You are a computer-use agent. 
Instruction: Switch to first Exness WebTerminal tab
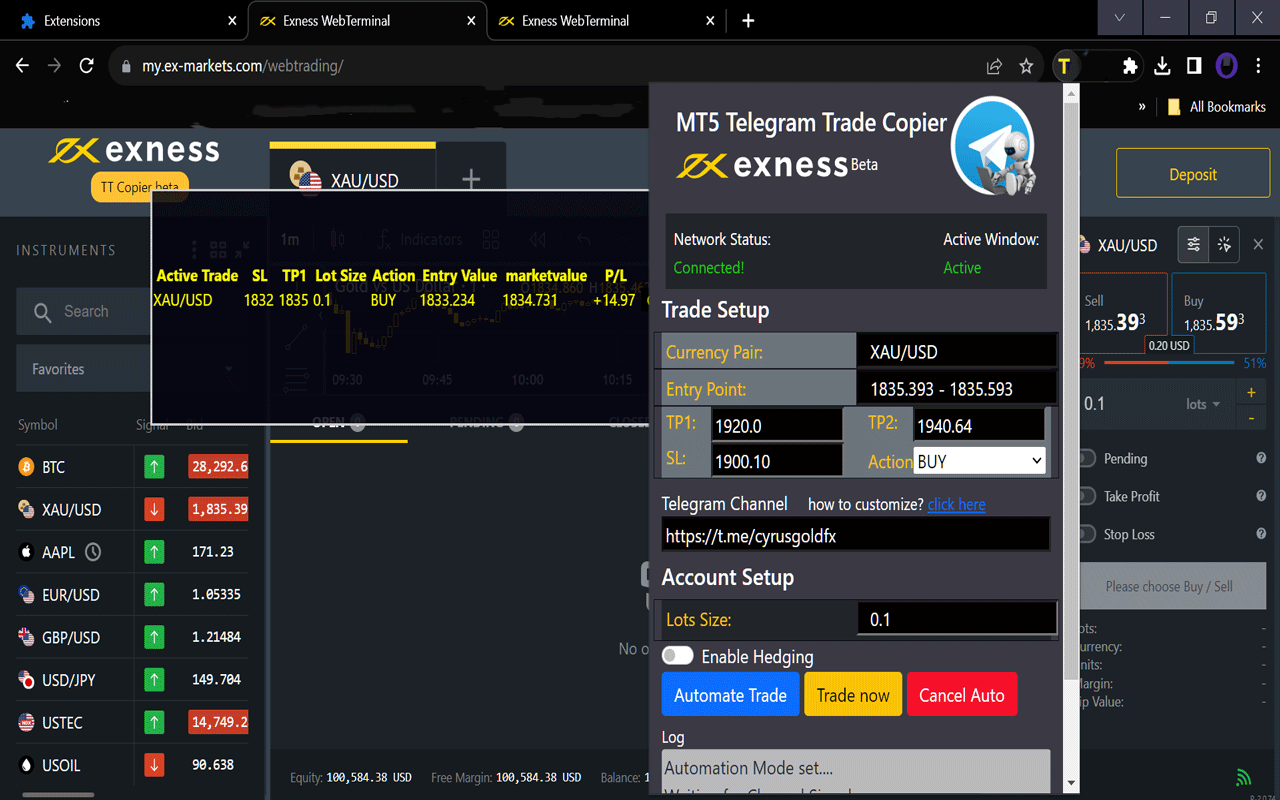pyautogui.click(x=366, y=20)
